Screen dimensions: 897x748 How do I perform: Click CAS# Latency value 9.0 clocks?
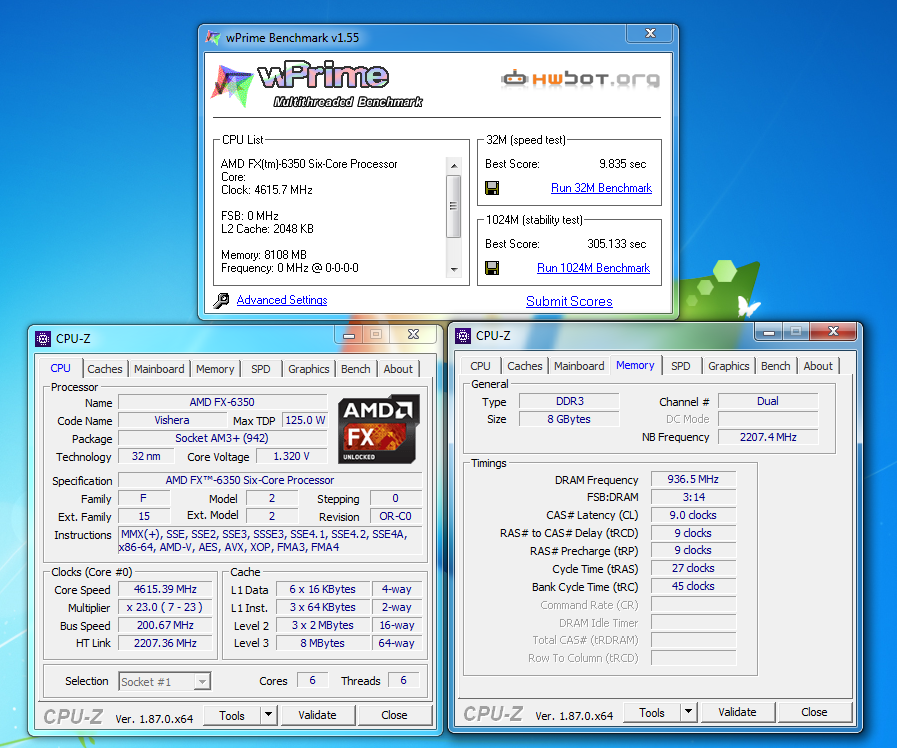point(693,515)
